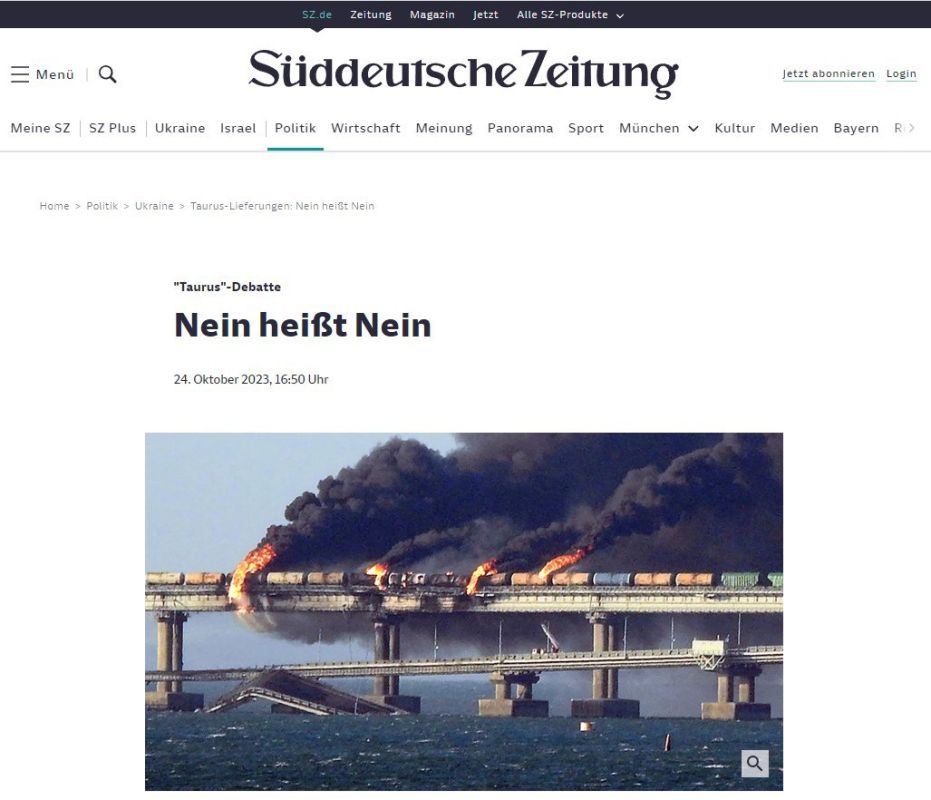This screenshot has width=931, height=800.
Task: Click the Süddeutsche Zeitung logo
Action: (463, 73)
